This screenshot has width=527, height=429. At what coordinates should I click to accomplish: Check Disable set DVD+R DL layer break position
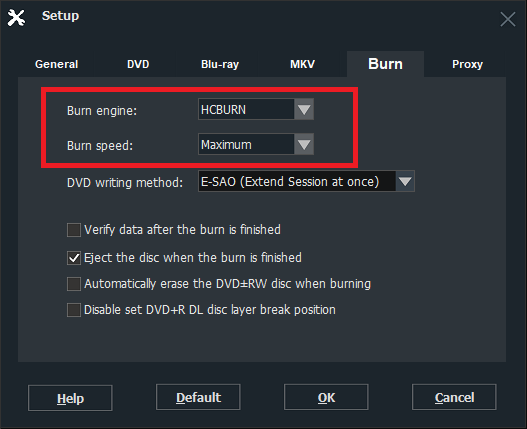click(74, 310)
